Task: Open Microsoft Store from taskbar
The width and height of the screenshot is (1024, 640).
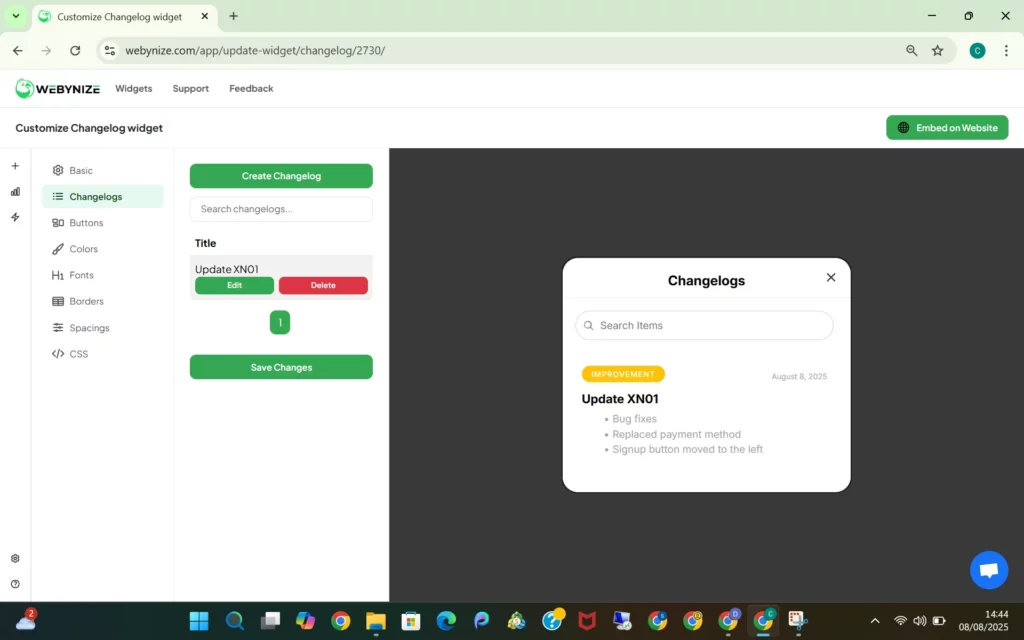Action: click(411, 620)
